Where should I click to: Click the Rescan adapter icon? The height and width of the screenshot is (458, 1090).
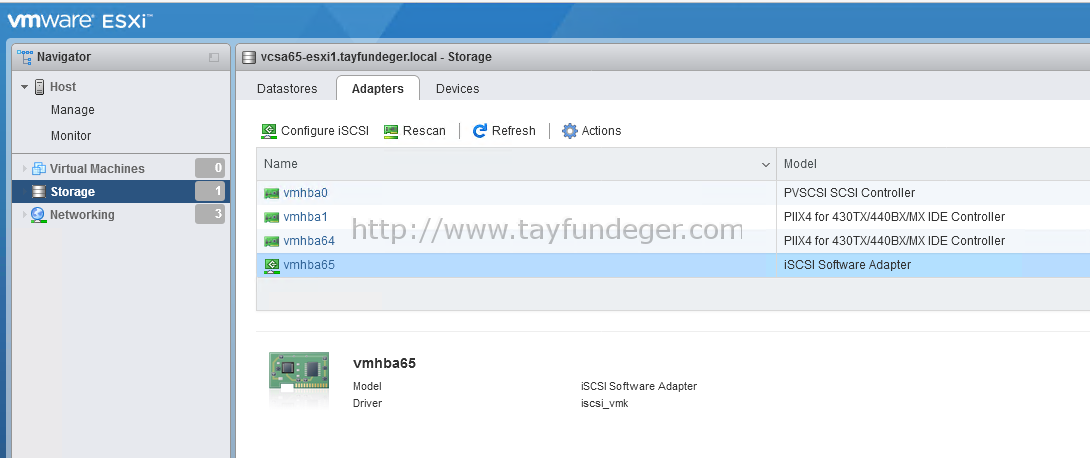[x=391, y=131]
